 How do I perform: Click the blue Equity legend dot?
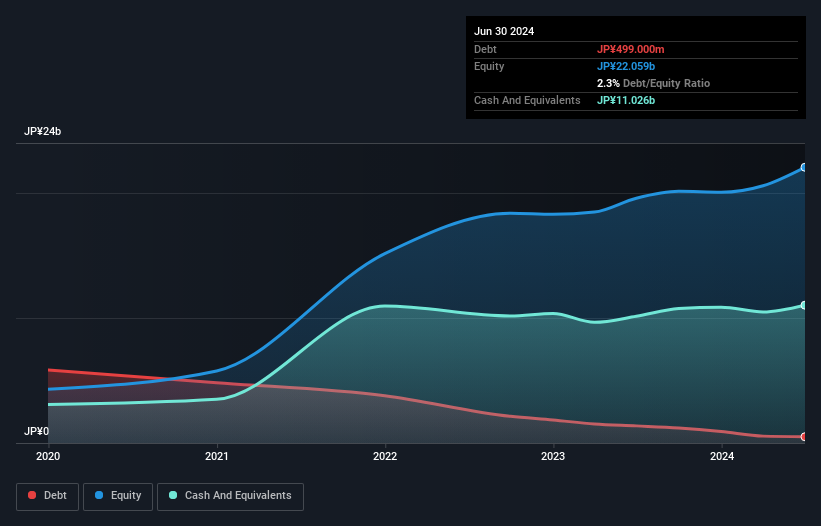click(99, 495)
